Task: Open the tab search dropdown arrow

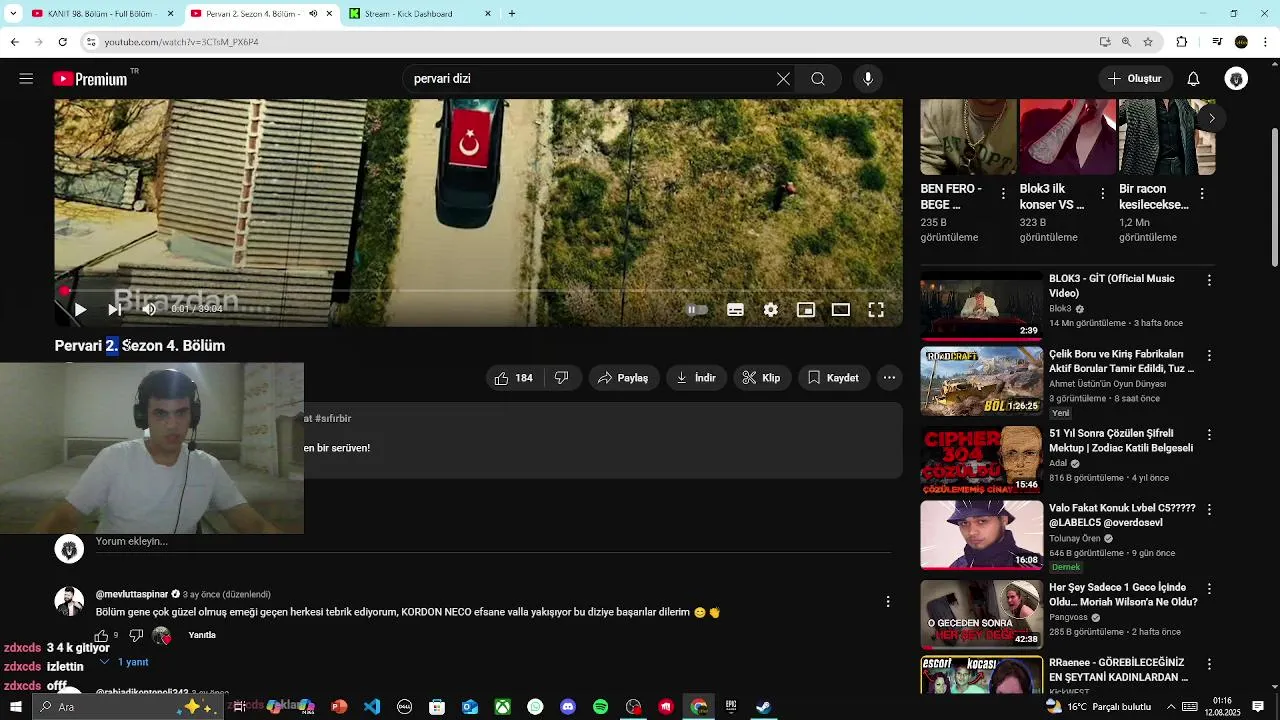Action: 13,14
